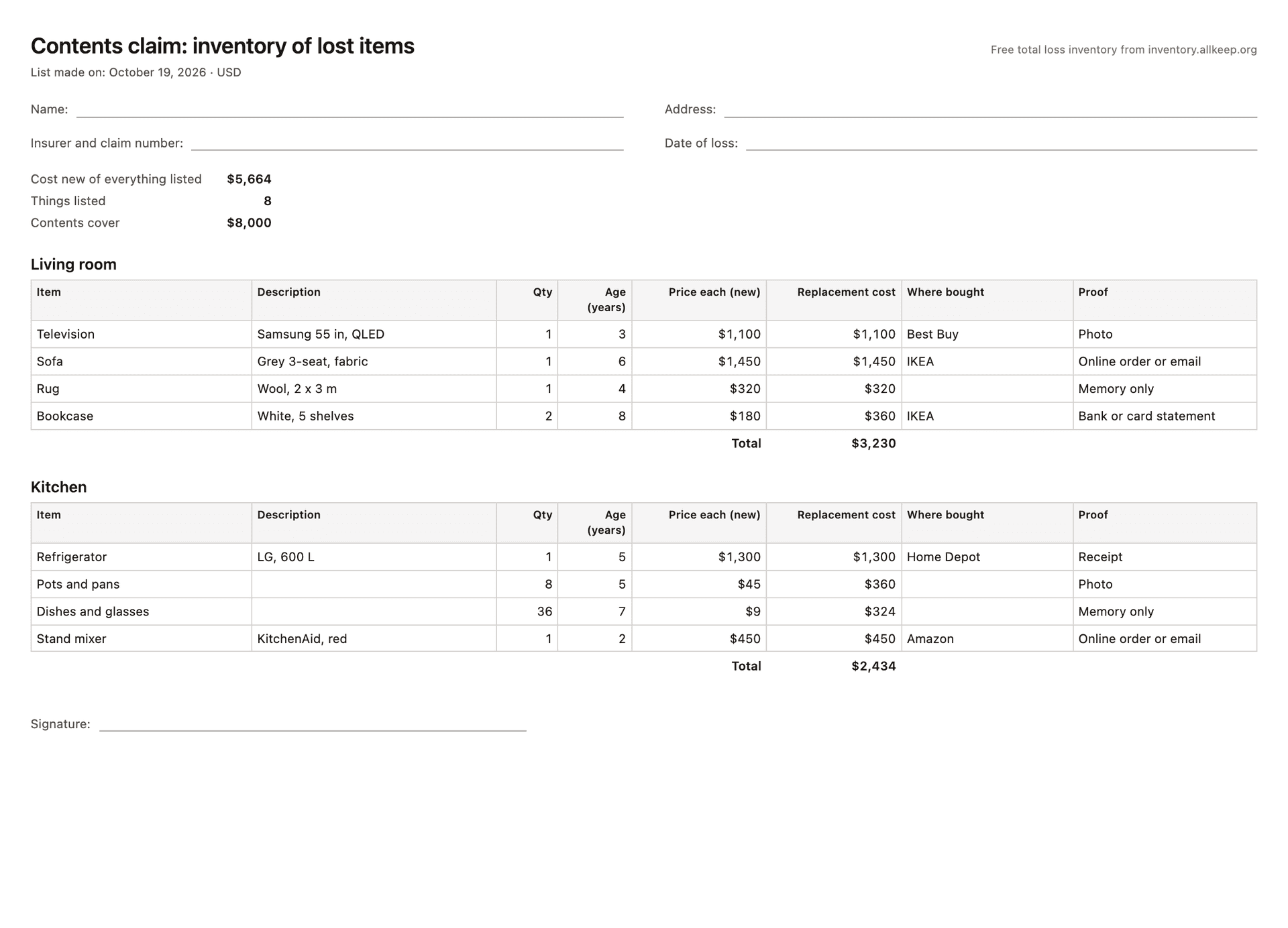Click the Living room total $3,230
Viewport: 1288px width, 928px height.
tap(873, 443)
